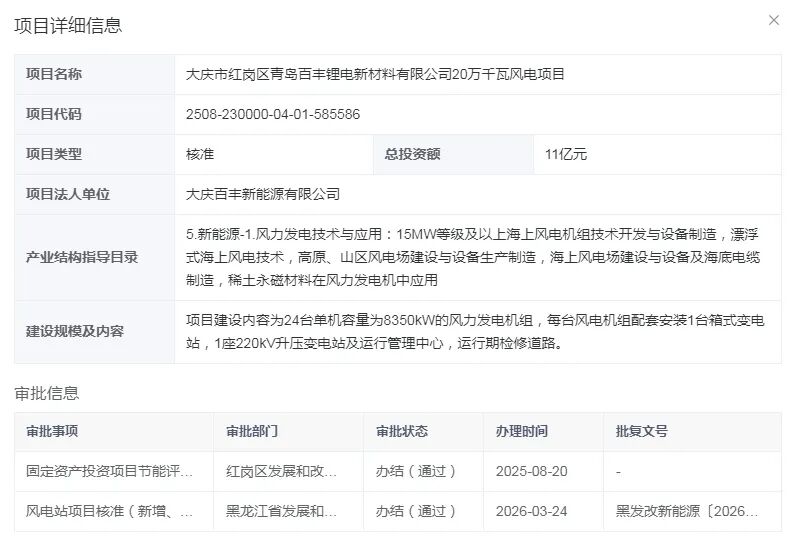This screenshot has height=542, width=797.
Task: Click the project code 2508-230000-04-01-585586
Action: pyautogui.click(x=273, y=114)
